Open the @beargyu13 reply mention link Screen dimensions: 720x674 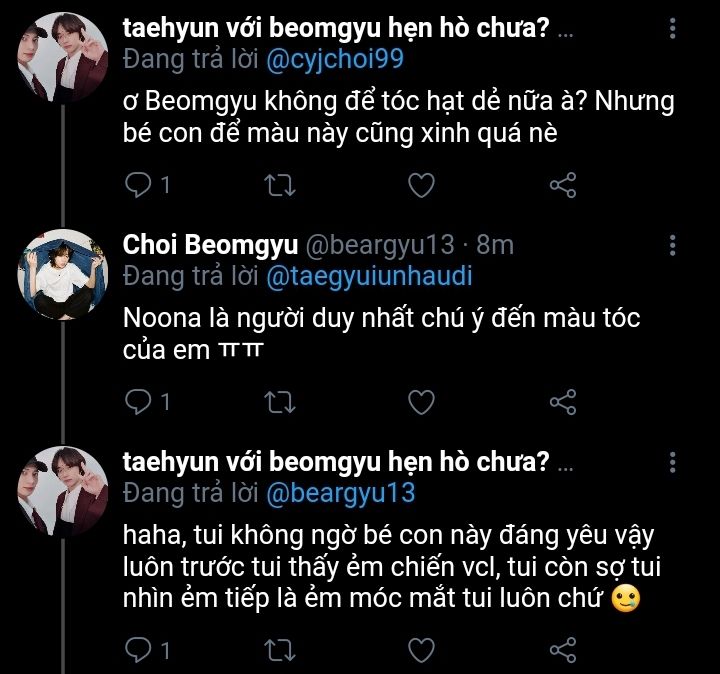340,493
